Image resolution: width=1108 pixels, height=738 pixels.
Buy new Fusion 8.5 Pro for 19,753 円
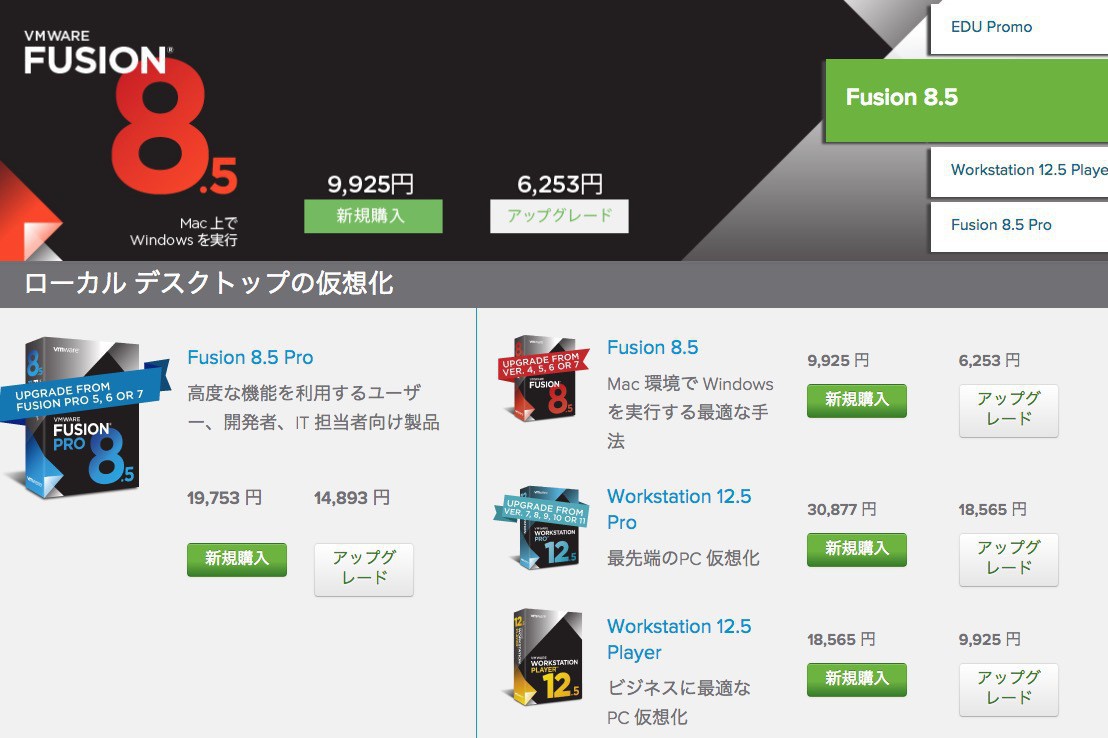point(237,559)
